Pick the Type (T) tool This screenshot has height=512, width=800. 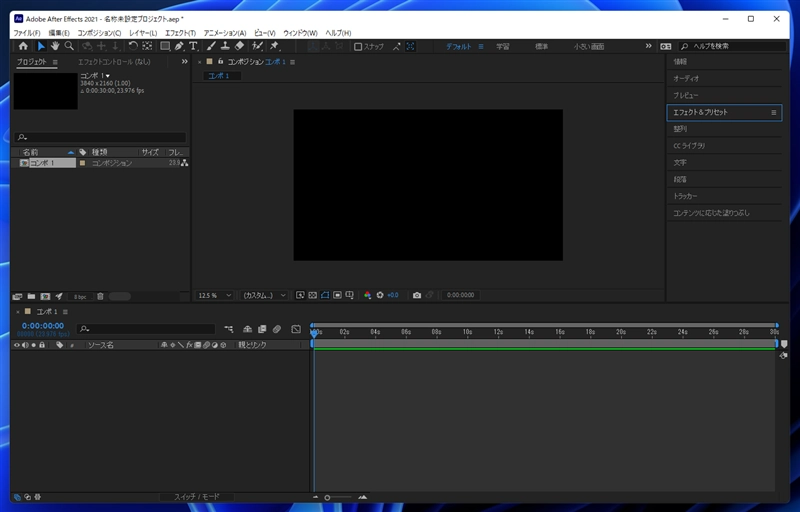[193, 46]
